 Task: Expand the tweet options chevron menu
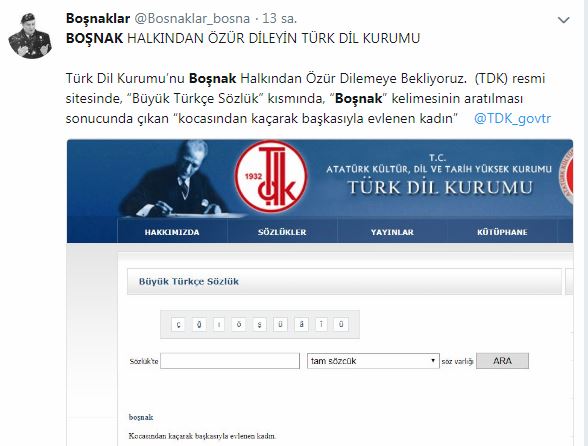(x=564, y=20)
